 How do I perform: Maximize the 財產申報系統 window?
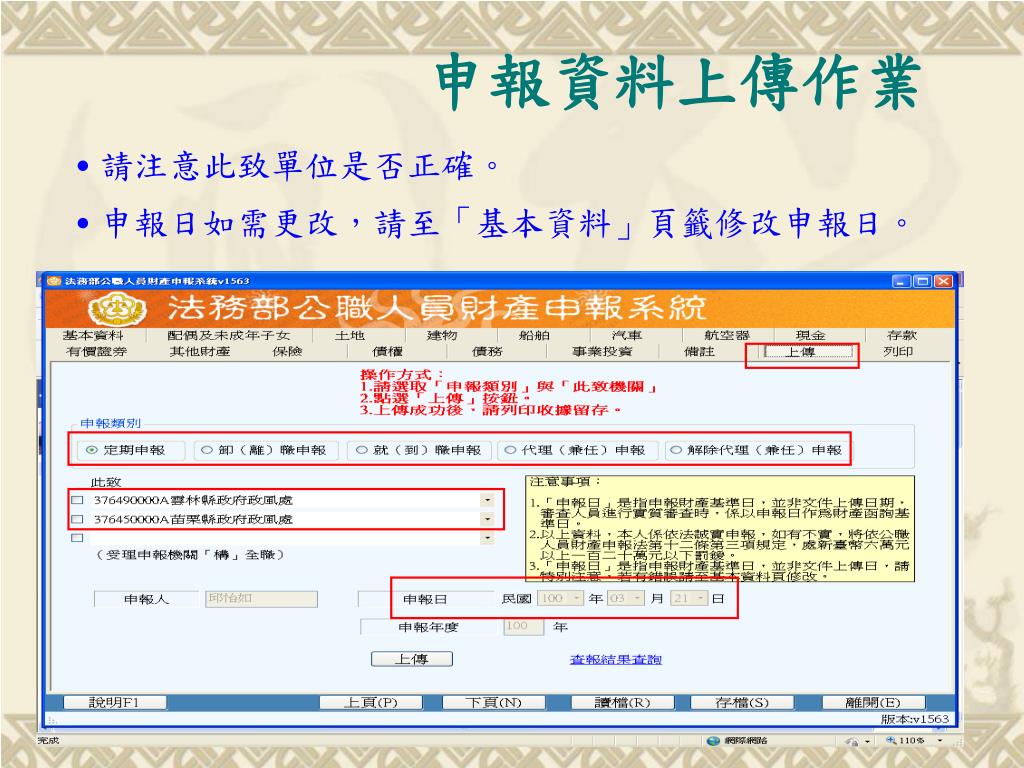pyautogui.click(x=923, y=281)
